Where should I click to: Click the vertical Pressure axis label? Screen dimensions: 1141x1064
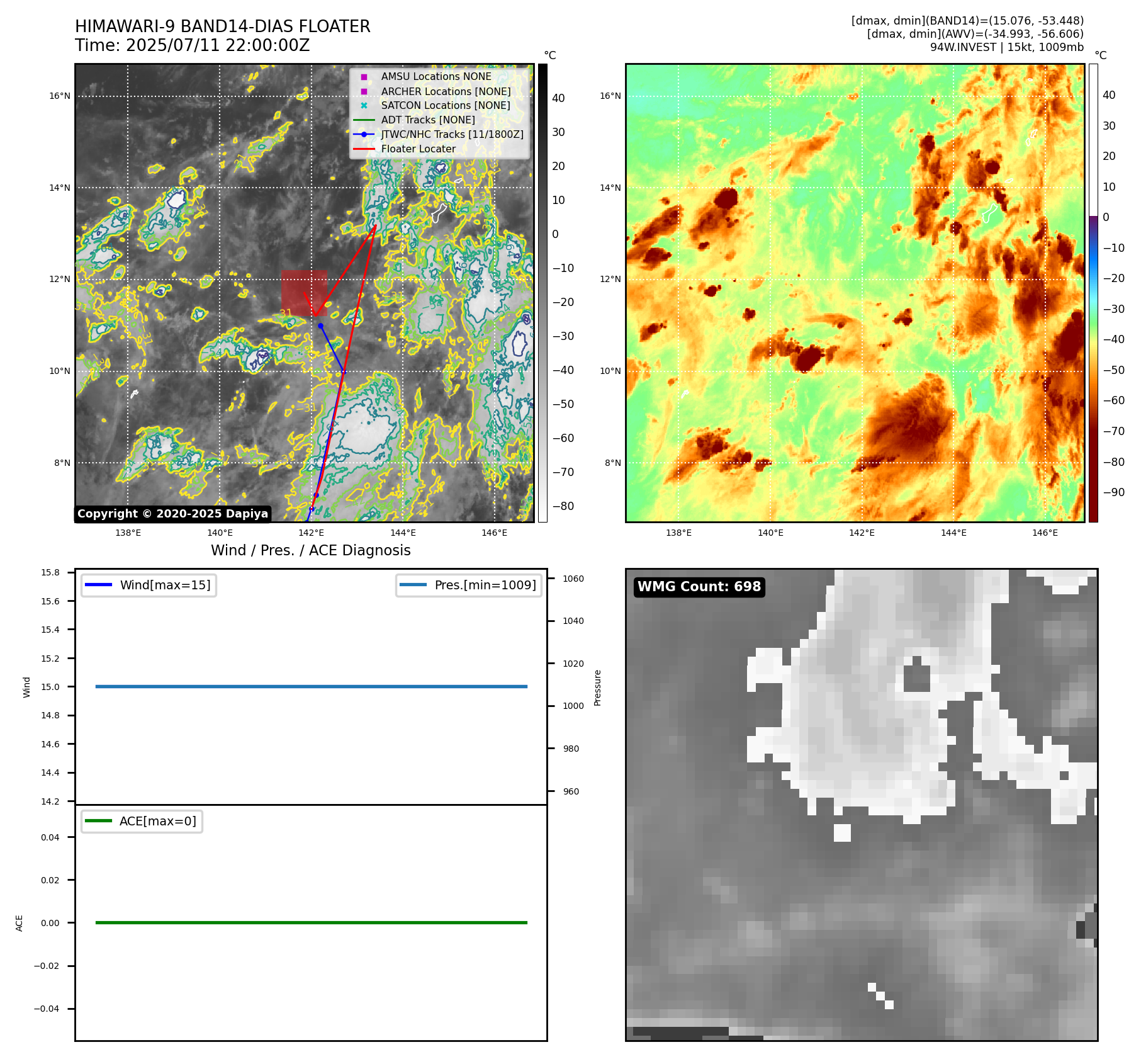[598, 688]
